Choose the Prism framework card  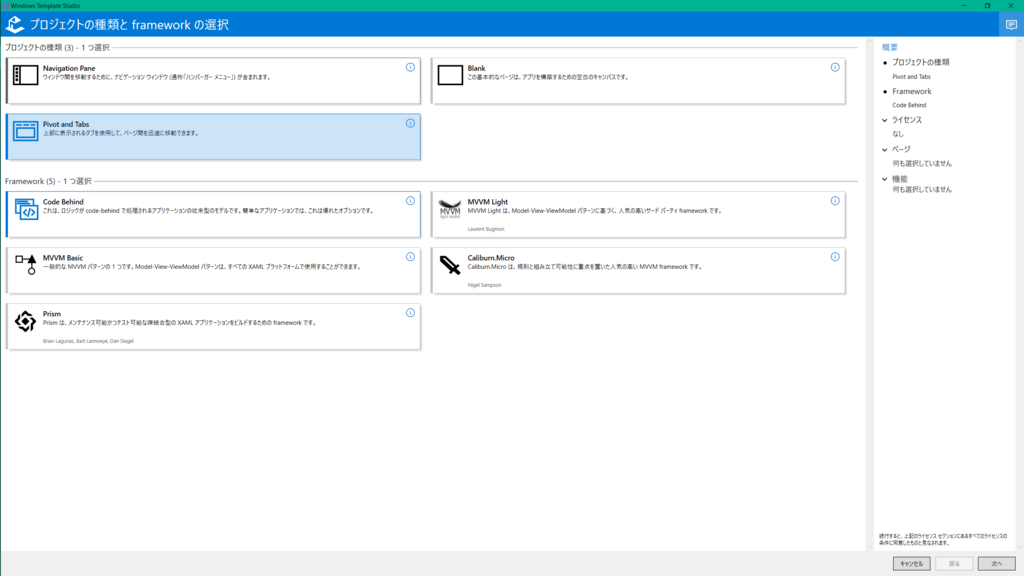coord(213,327)
